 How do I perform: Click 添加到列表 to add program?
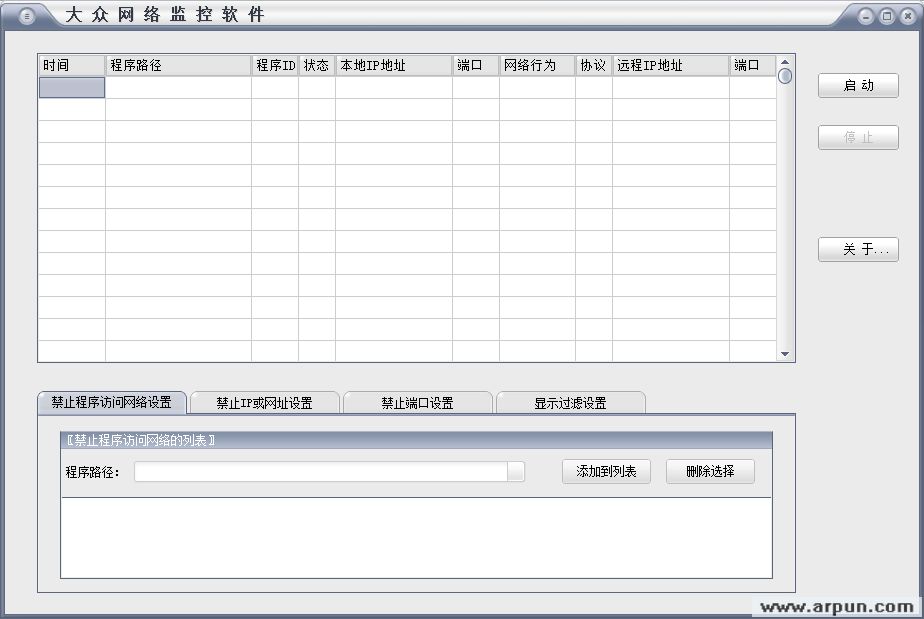click(606, 472)
